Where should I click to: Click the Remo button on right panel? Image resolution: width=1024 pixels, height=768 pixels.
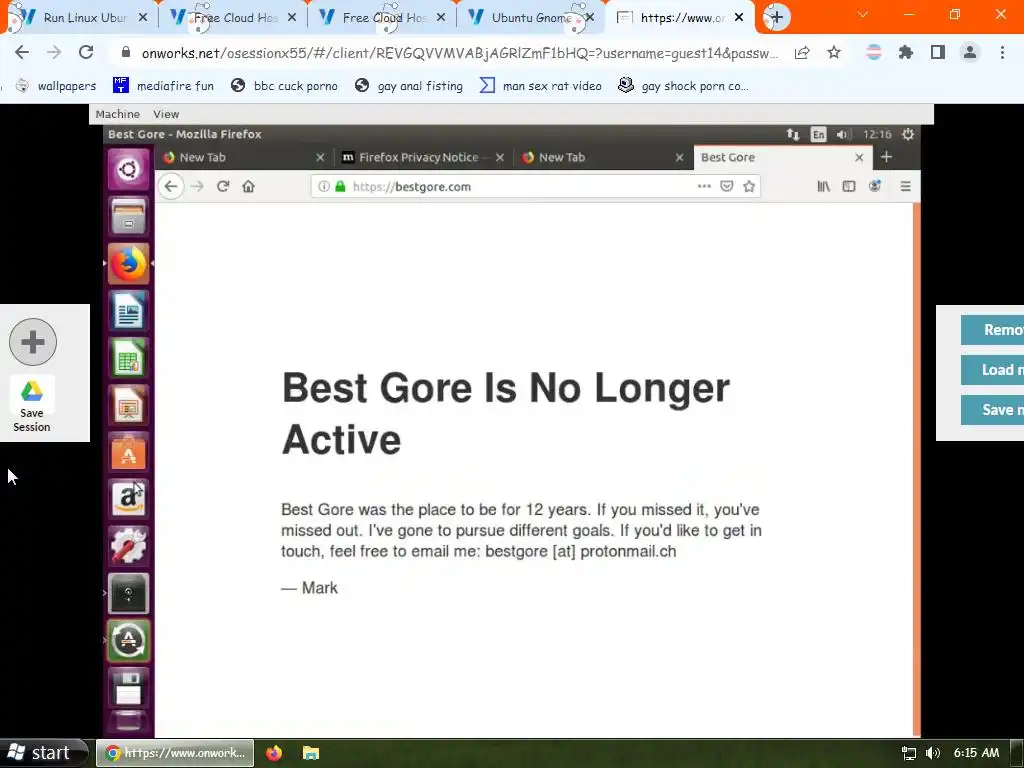[992, 330]
